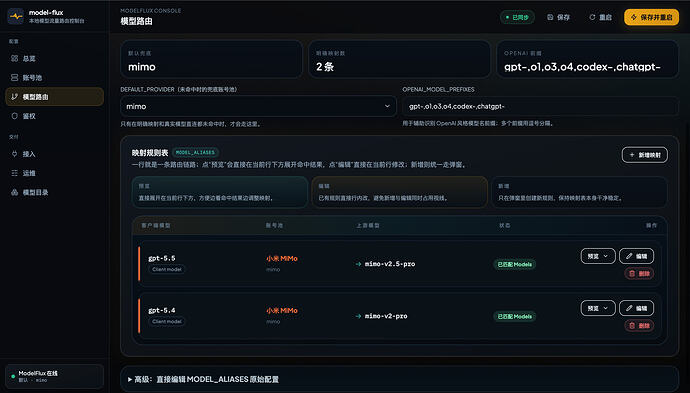Image resolution: width=690 pixels, height=393 pixels.
Task: Click the 账号池 column header
Action: coord(274,225)
